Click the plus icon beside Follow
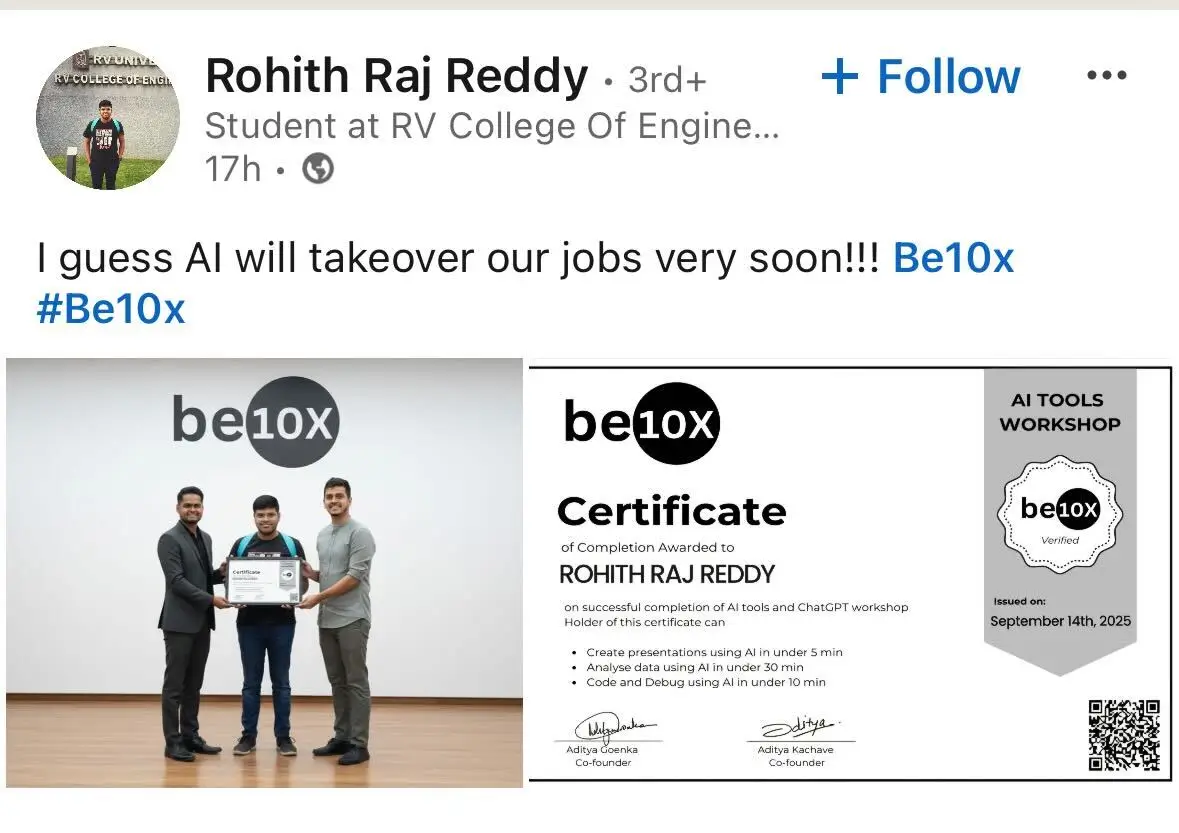 click(840, 77)
